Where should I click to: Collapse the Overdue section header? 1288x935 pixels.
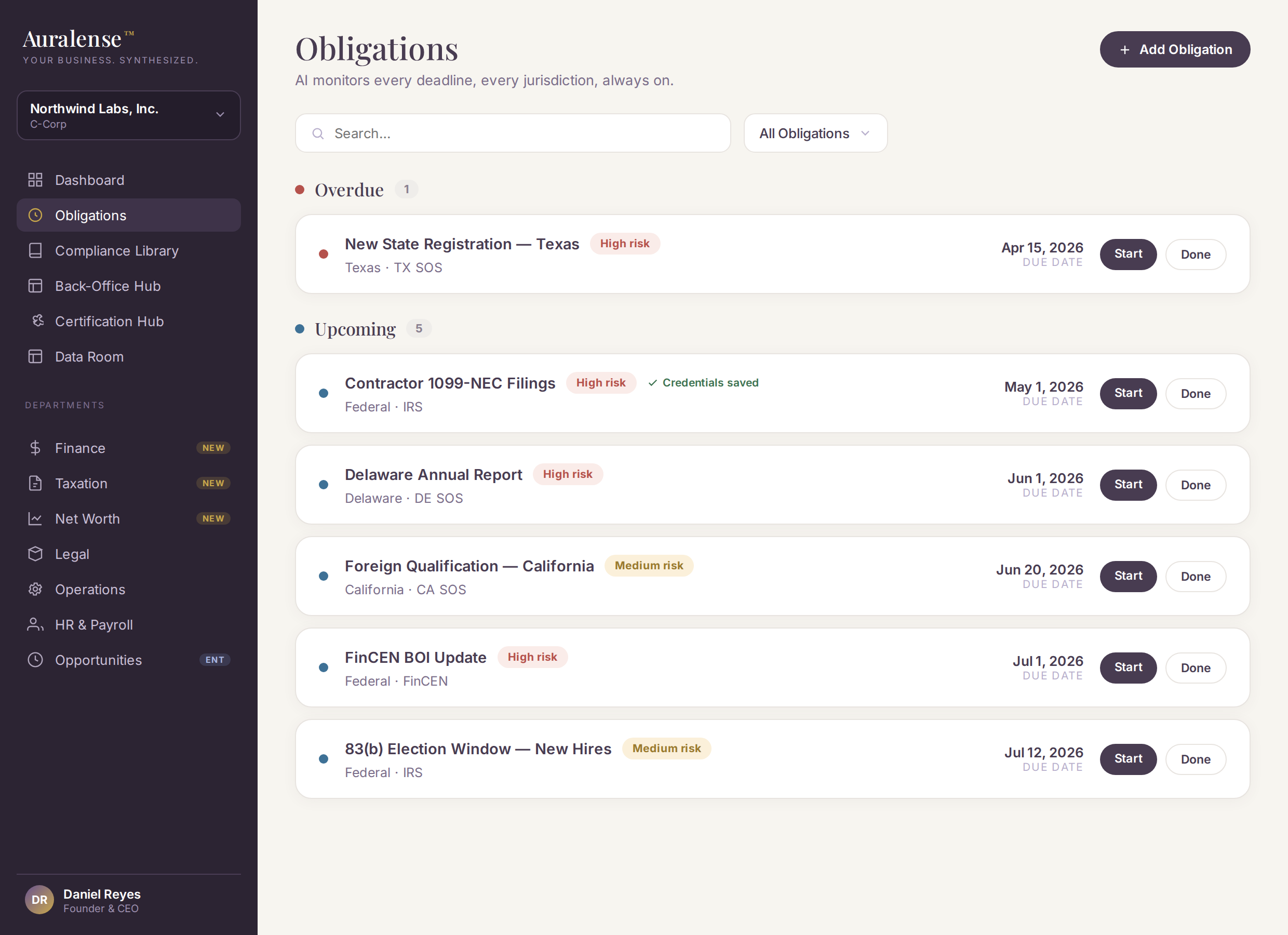(x=357, y=190)
